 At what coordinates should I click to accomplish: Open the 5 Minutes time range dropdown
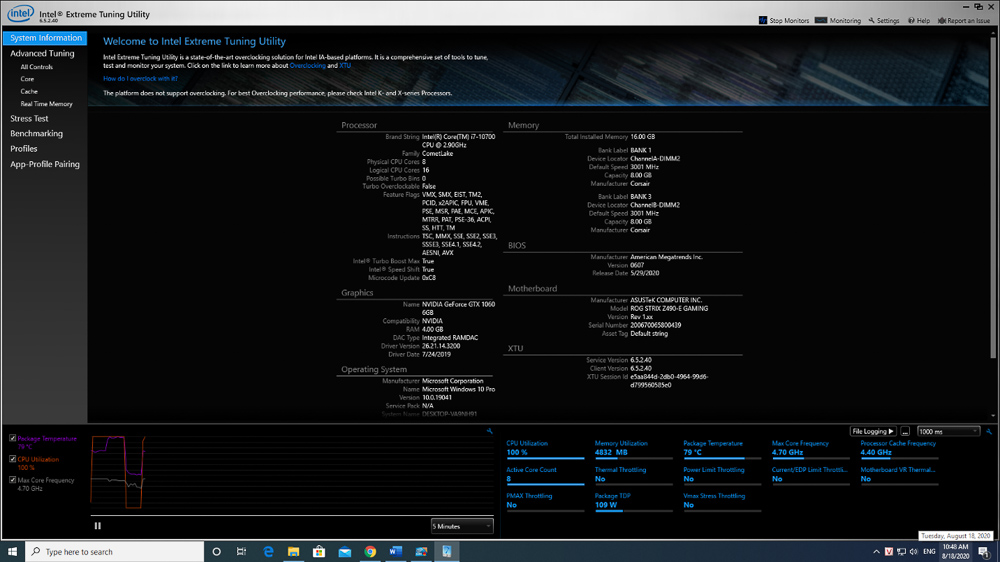[462, 526]
